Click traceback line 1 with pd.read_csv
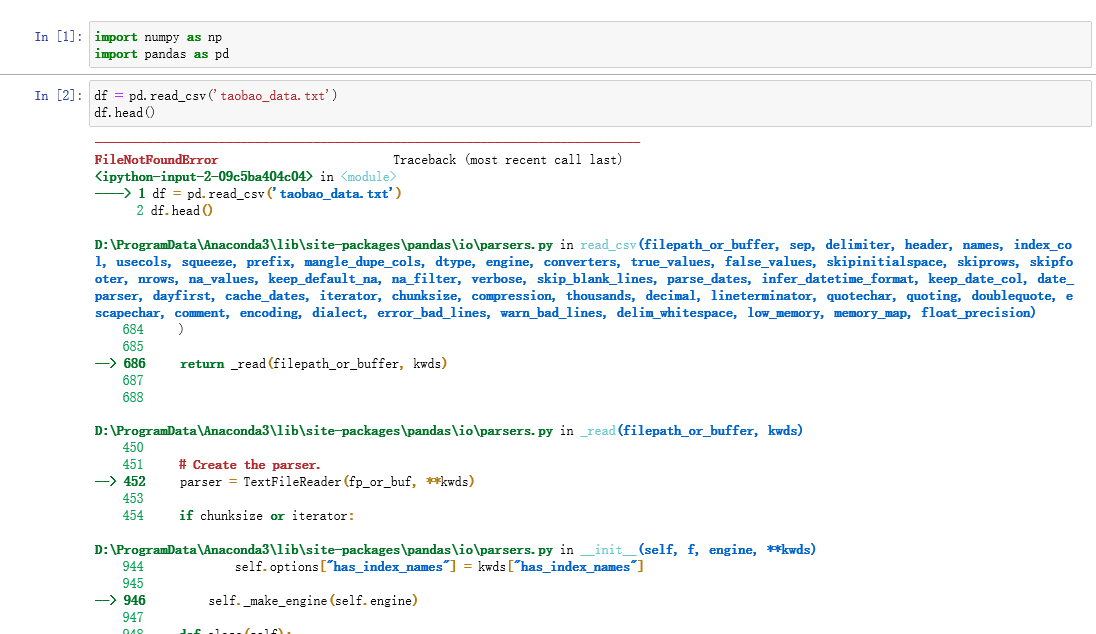 (248, 194)
